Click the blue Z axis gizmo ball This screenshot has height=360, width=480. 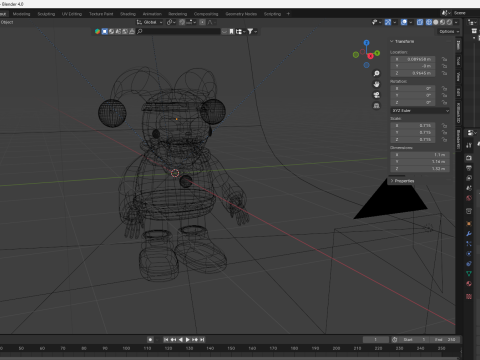[x=366, y=43]
